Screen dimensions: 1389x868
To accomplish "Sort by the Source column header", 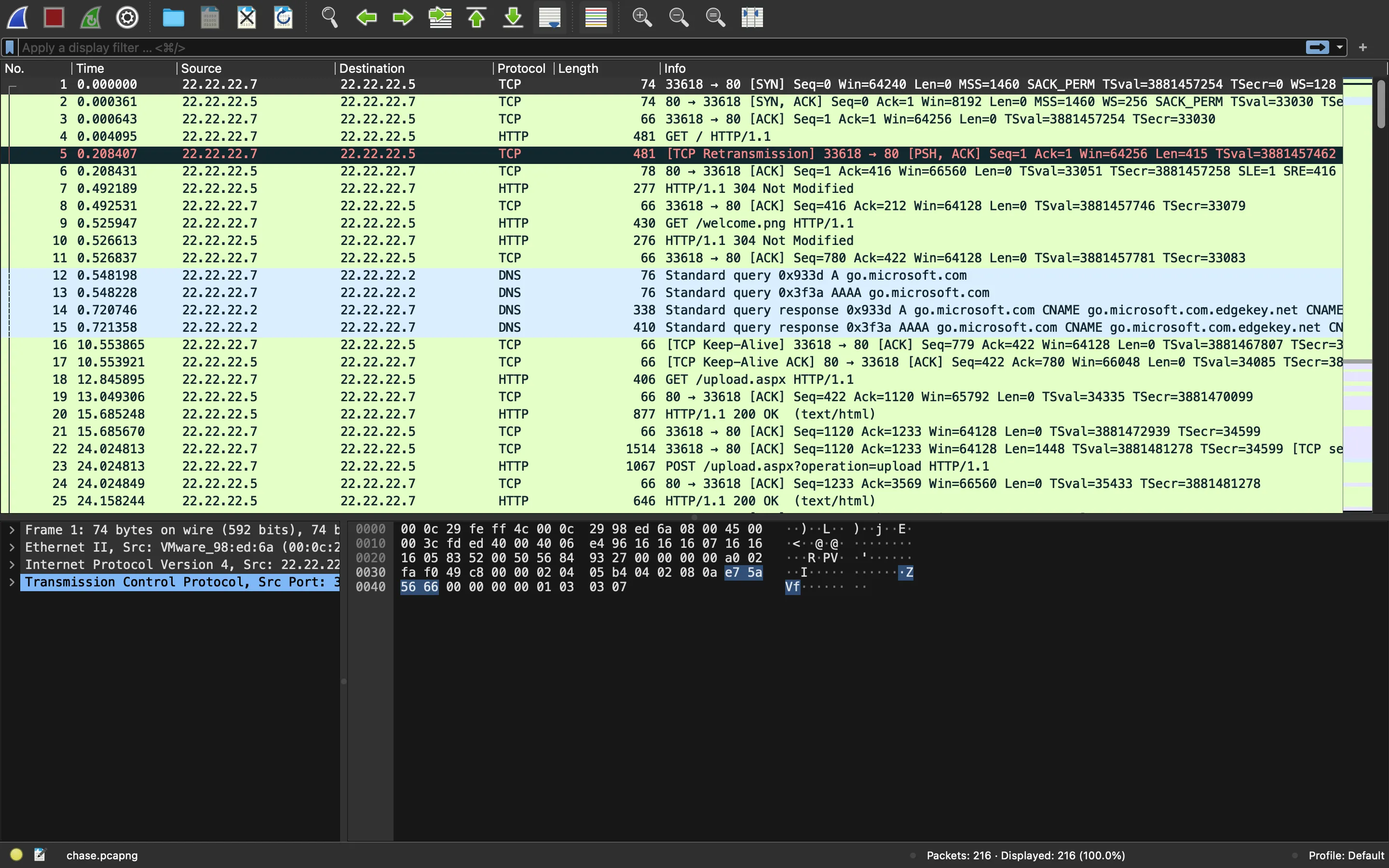I will pyautogui.click(x=256, y=68).
